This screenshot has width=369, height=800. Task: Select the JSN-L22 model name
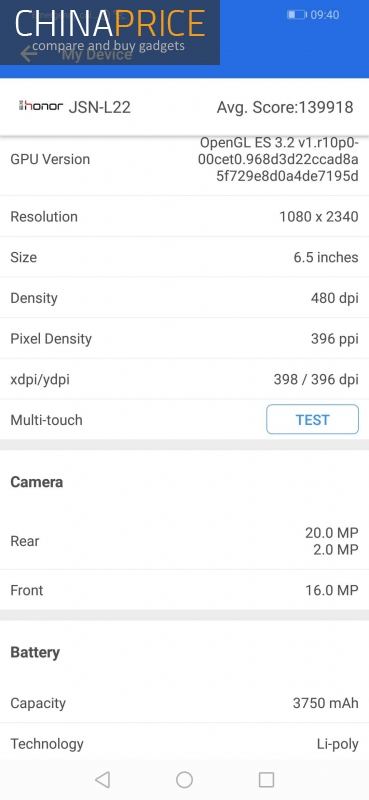[x=100, y=107]
